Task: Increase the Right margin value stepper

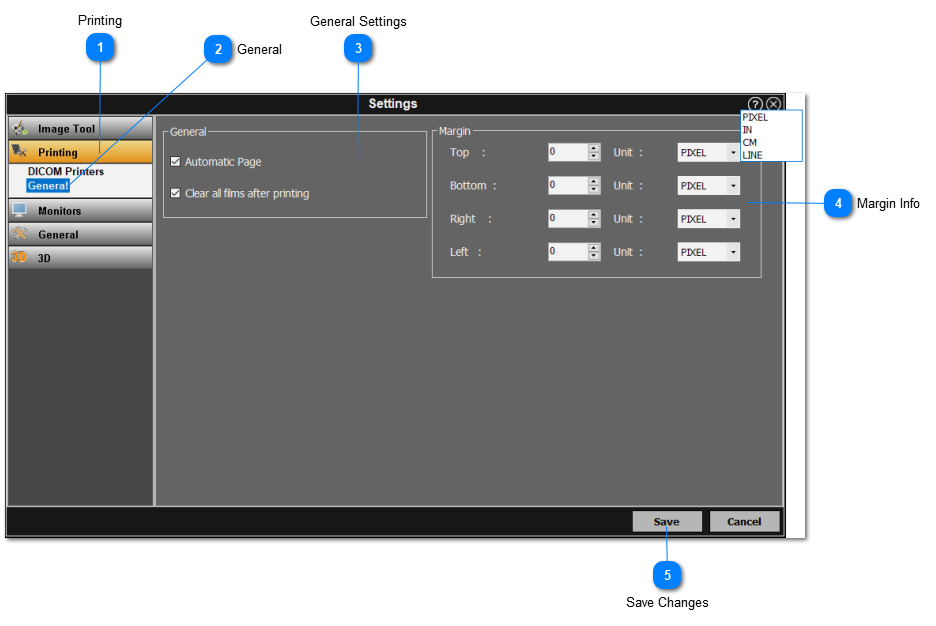Action: 594,214
